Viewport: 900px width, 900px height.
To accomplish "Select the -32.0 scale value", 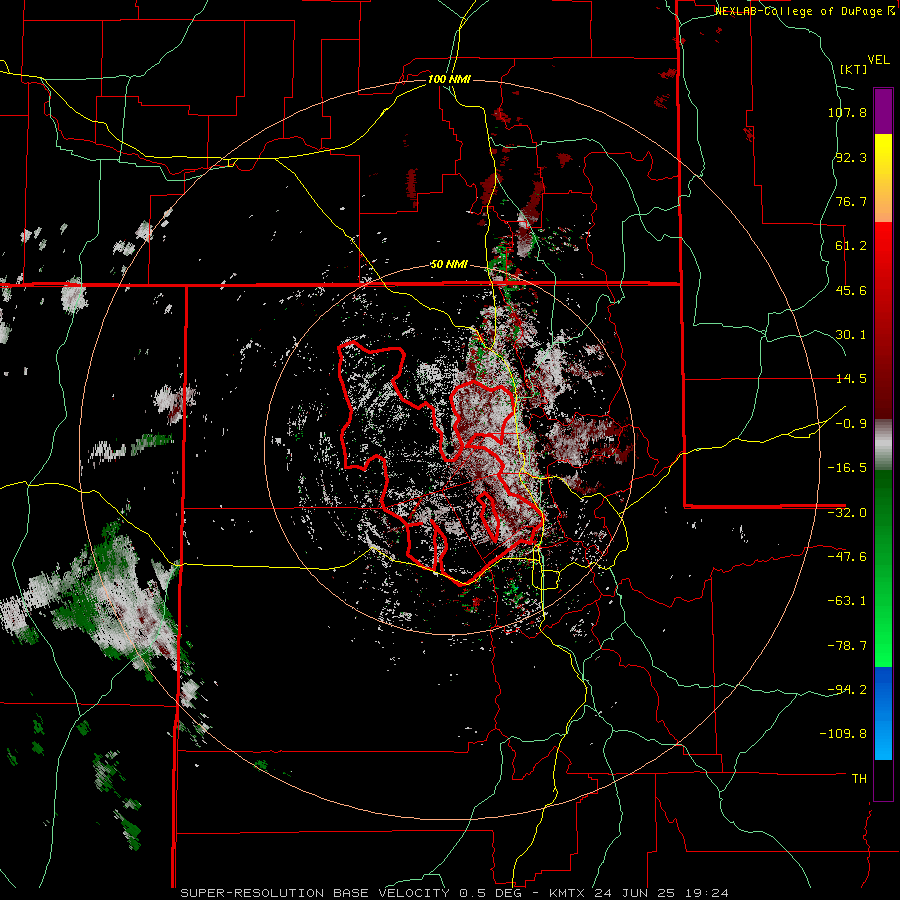I will pyautogui.click(x=847, y=513).
